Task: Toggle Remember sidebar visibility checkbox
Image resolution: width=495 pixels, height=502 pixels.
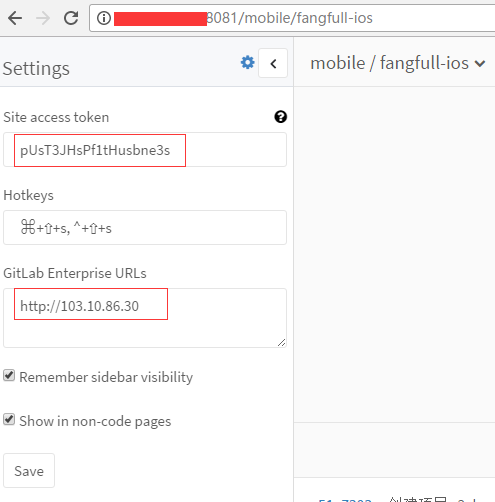Action: (x=9, y=375)
